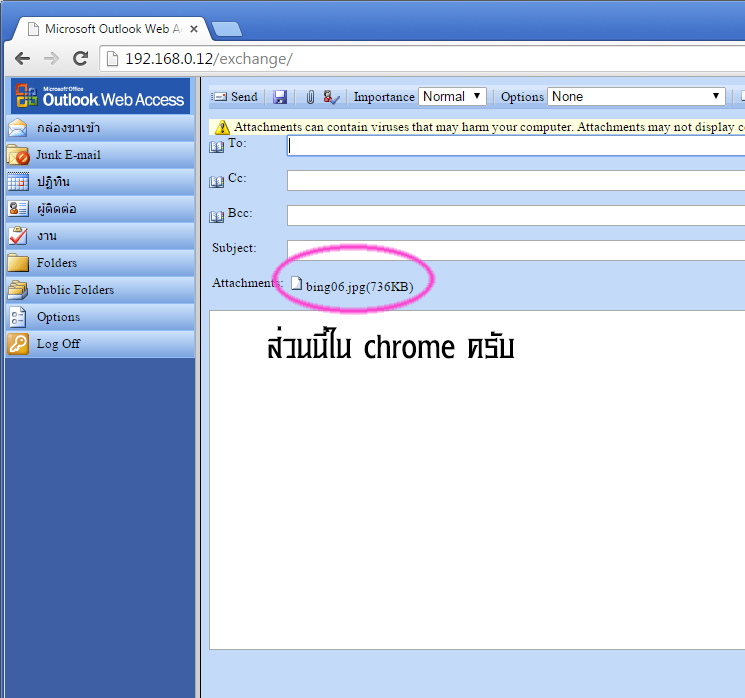
Task: Click the browser address bar URL
Action: click(209, 59)
